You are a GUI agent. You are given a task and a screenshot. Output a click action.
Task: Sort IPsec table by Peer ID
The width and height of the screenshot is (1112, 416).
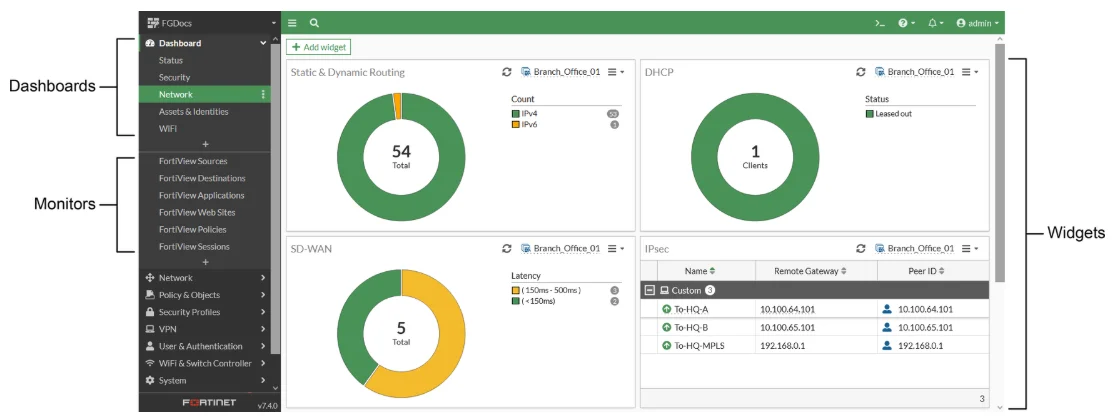click(x=926, y=271)
